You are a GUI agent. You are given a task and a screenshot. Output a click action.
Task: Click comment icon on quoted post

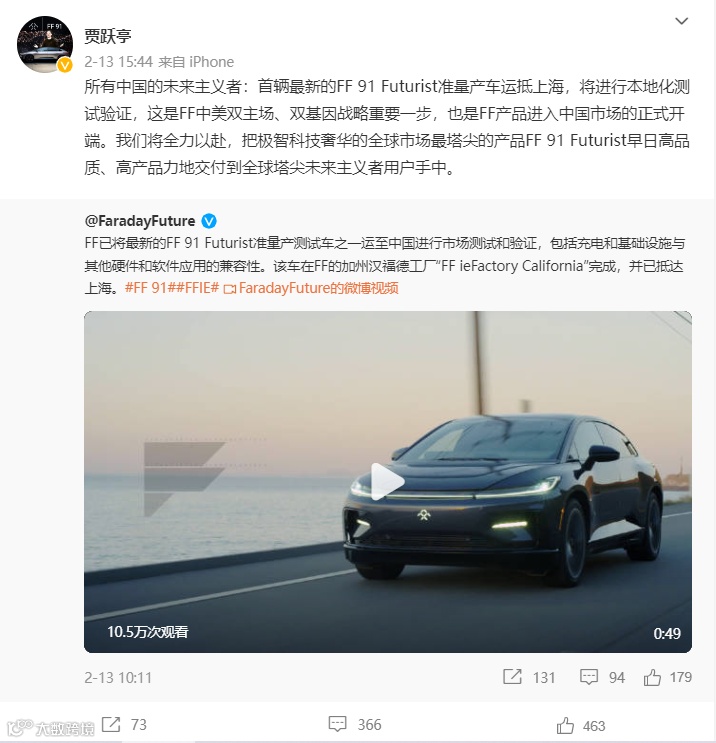click(x=589, y=677)
